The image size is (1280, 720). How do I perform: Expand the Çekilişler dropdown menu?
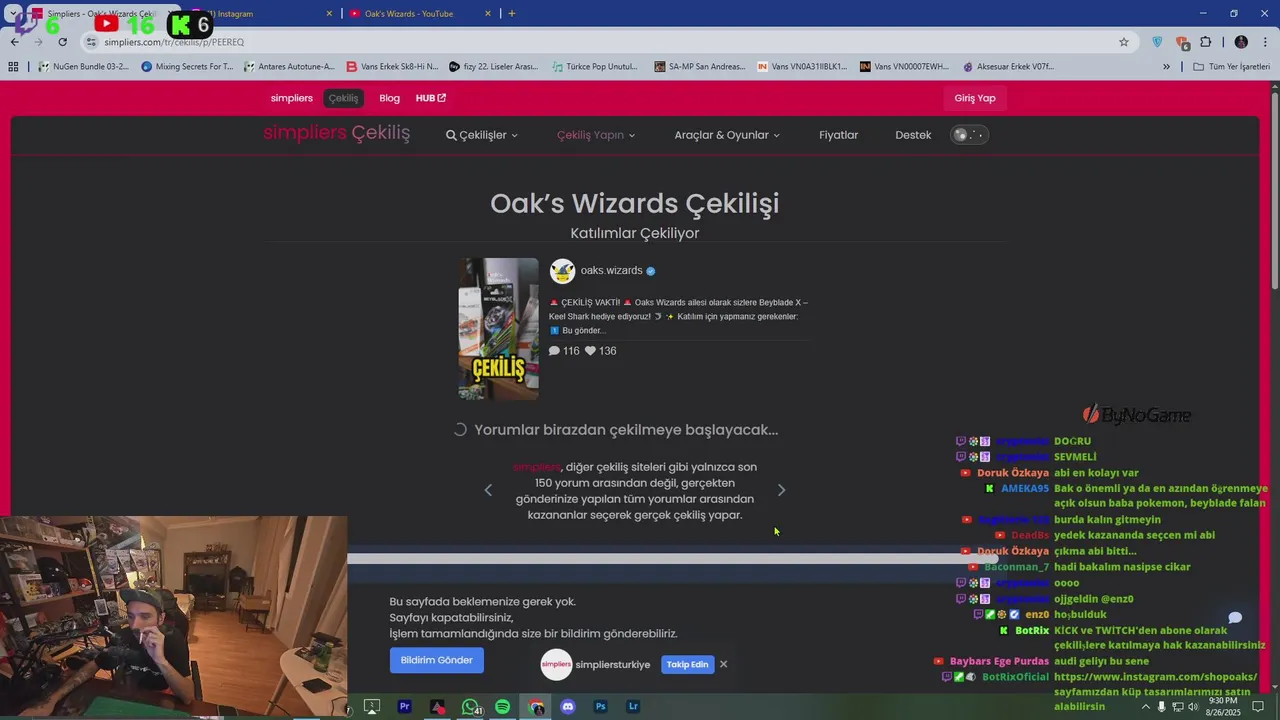(482, 135)
